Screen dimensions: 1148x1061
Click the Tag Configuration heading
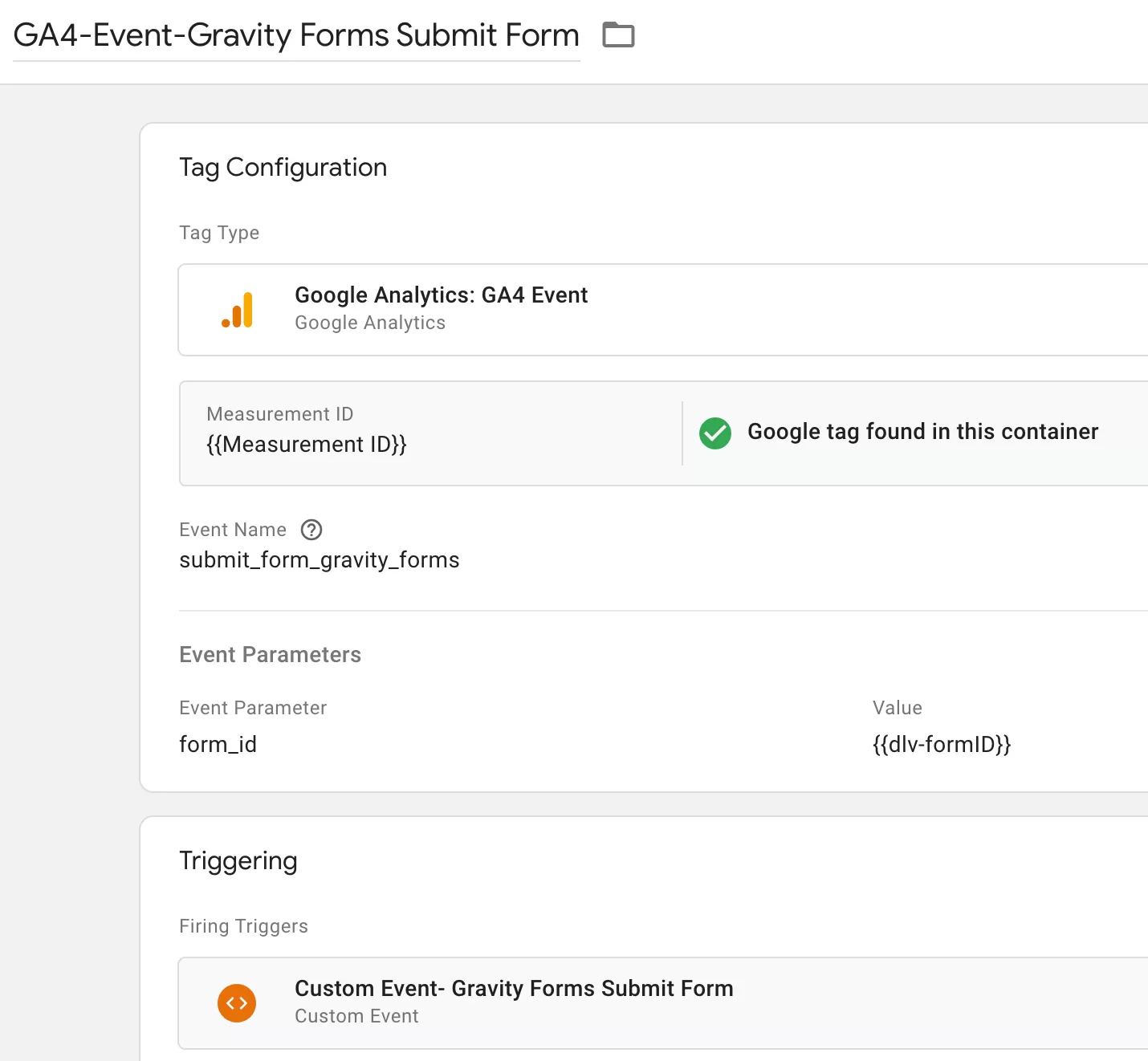coord(283,167)
